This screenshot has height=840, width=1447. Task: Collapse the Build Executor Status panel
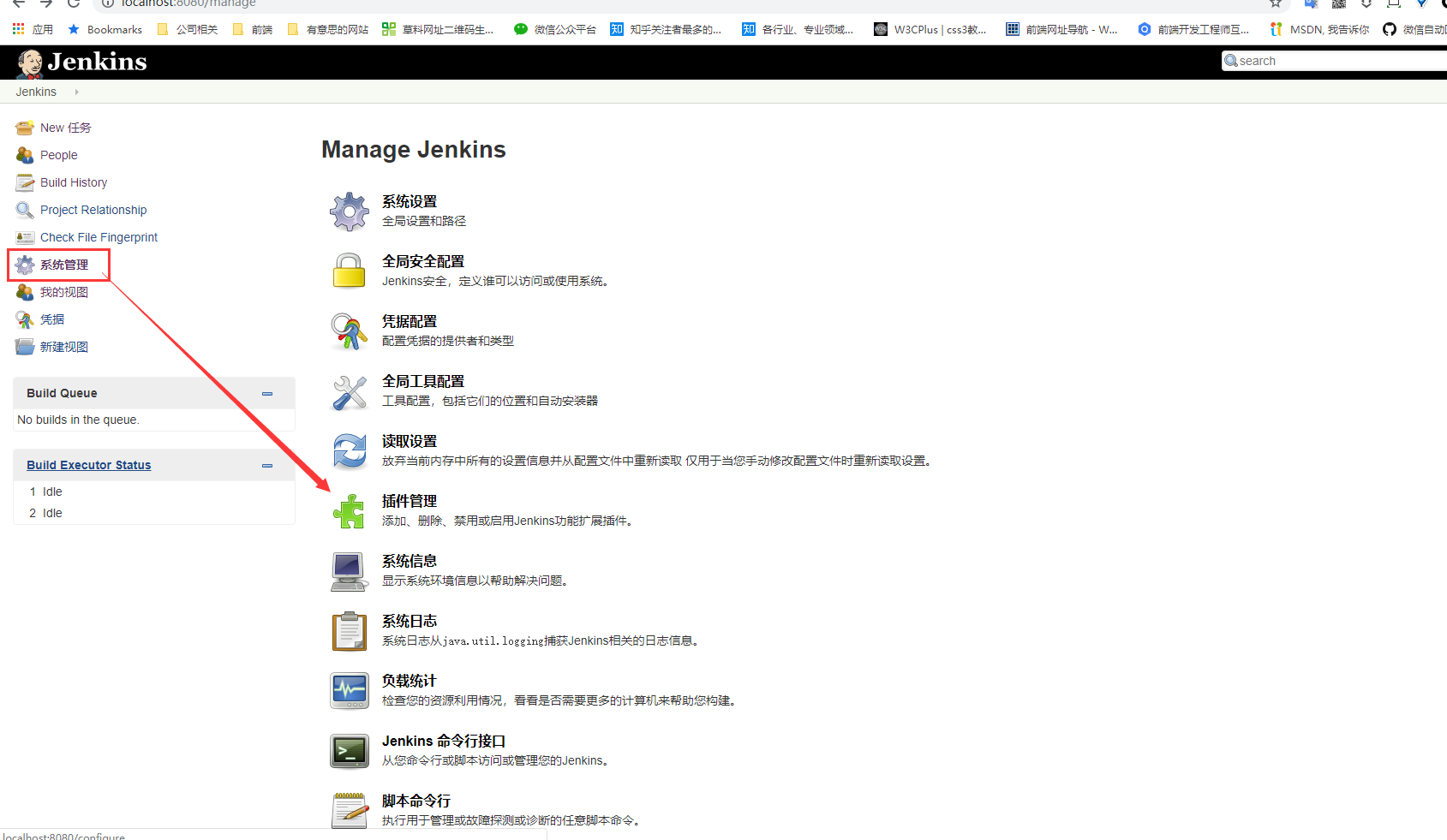(267, 466)
